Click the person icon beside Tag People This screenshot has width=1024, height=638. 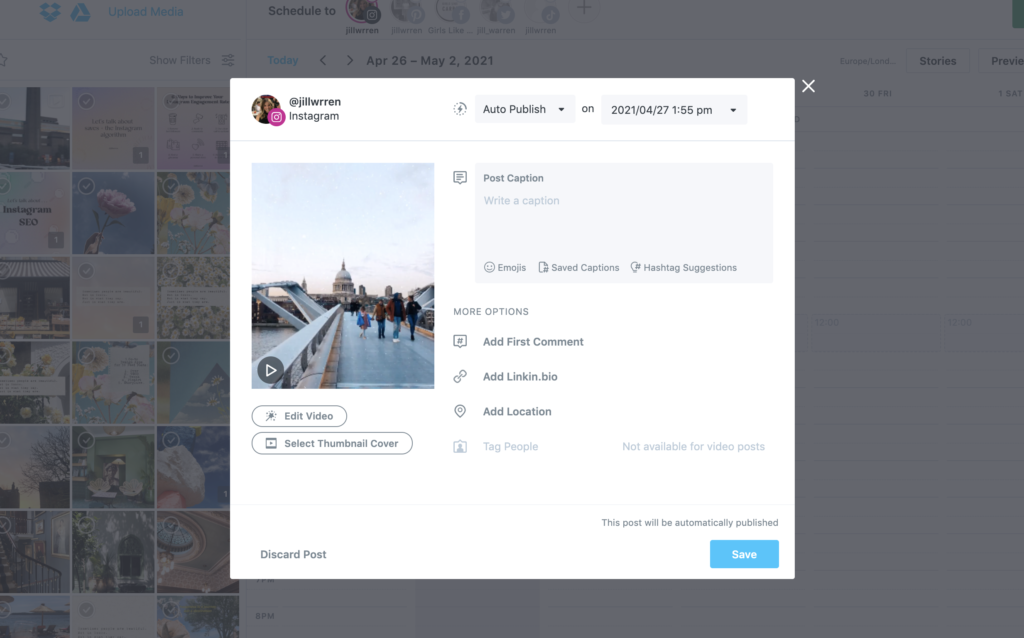click(x=460, y=447)
